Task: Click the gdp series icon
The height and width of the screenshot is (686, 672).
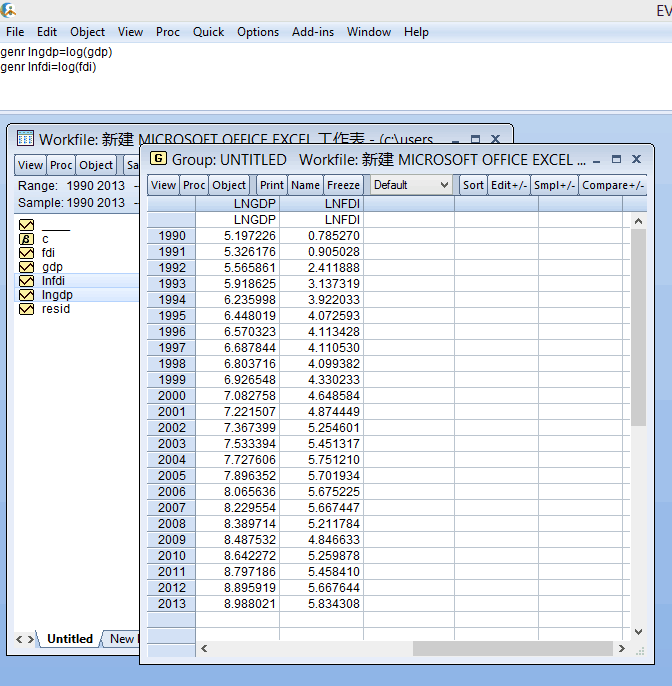Action: (27, 267)
